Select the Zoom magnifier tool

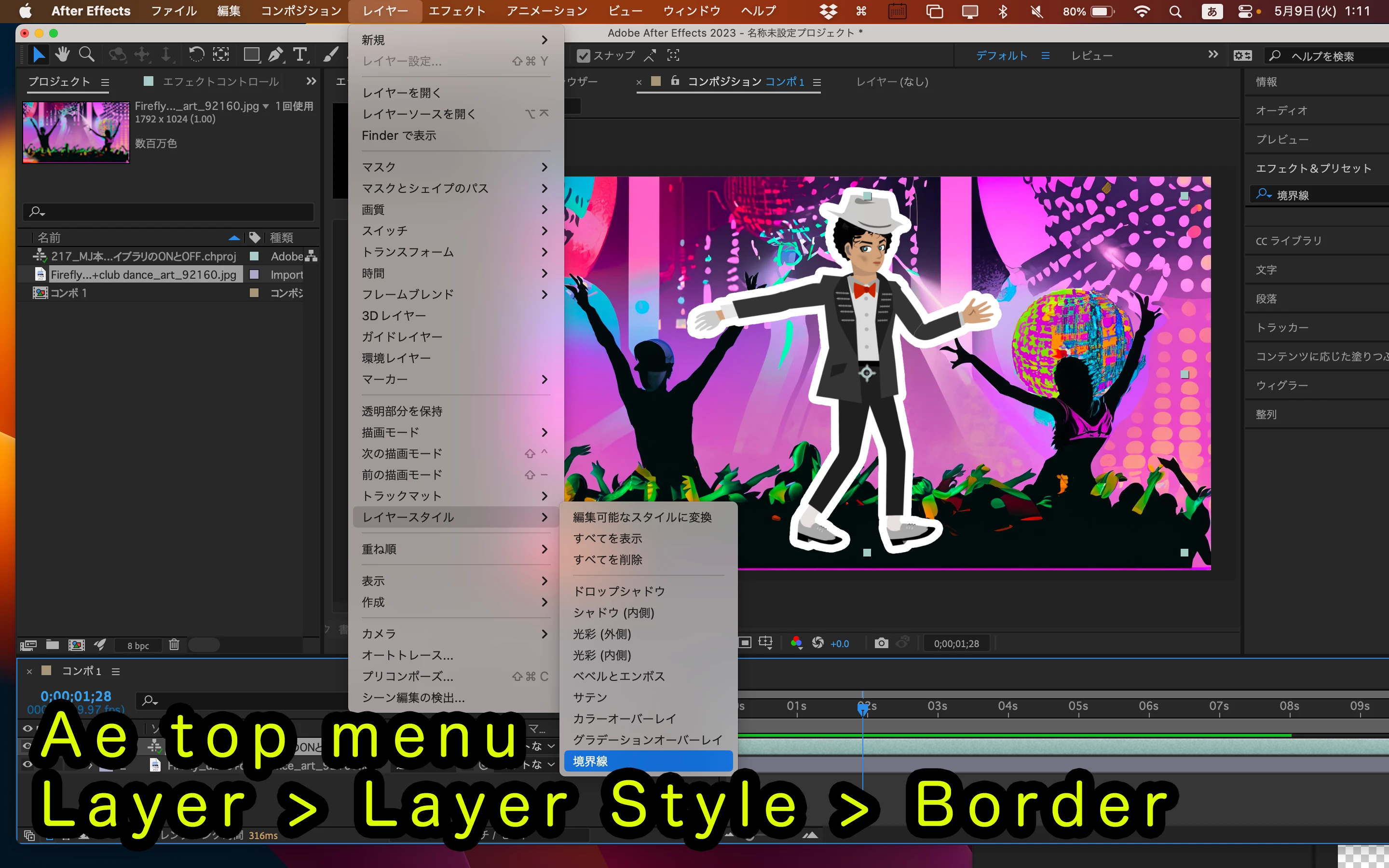tap(86, 54)
